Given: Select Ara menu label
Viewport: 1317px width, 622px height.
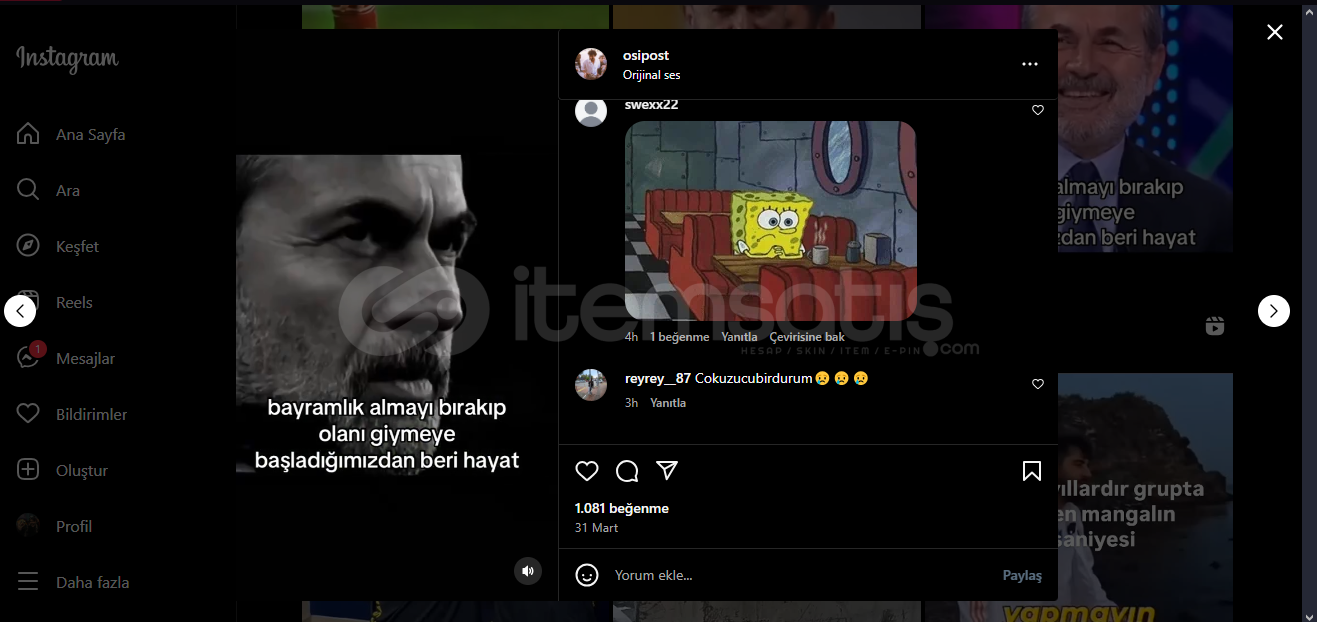Looking at the screenshot, I should click(68, 191).
